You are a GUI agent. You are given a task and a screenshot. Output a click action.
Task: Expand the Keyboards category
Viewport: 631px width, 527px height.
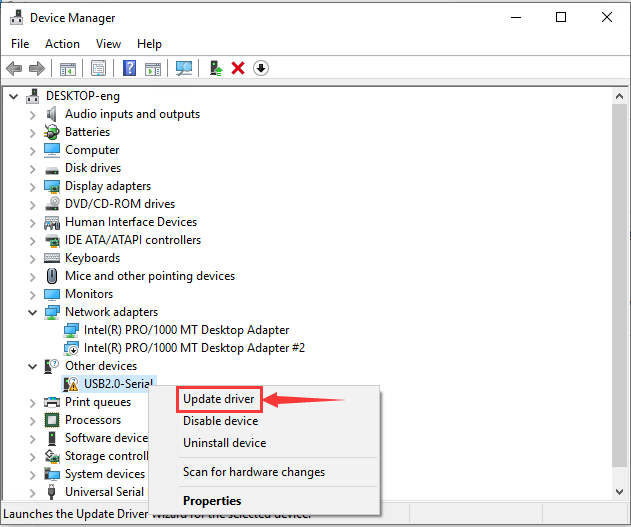point(33,259)
